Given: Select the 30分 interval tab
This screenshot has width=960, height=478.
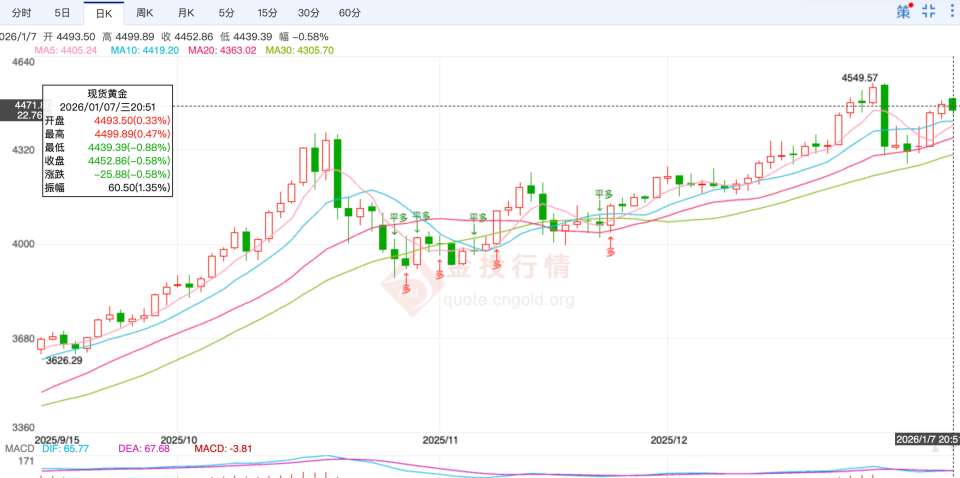Looking at the screenshot, I should click(x=308, y=12).
